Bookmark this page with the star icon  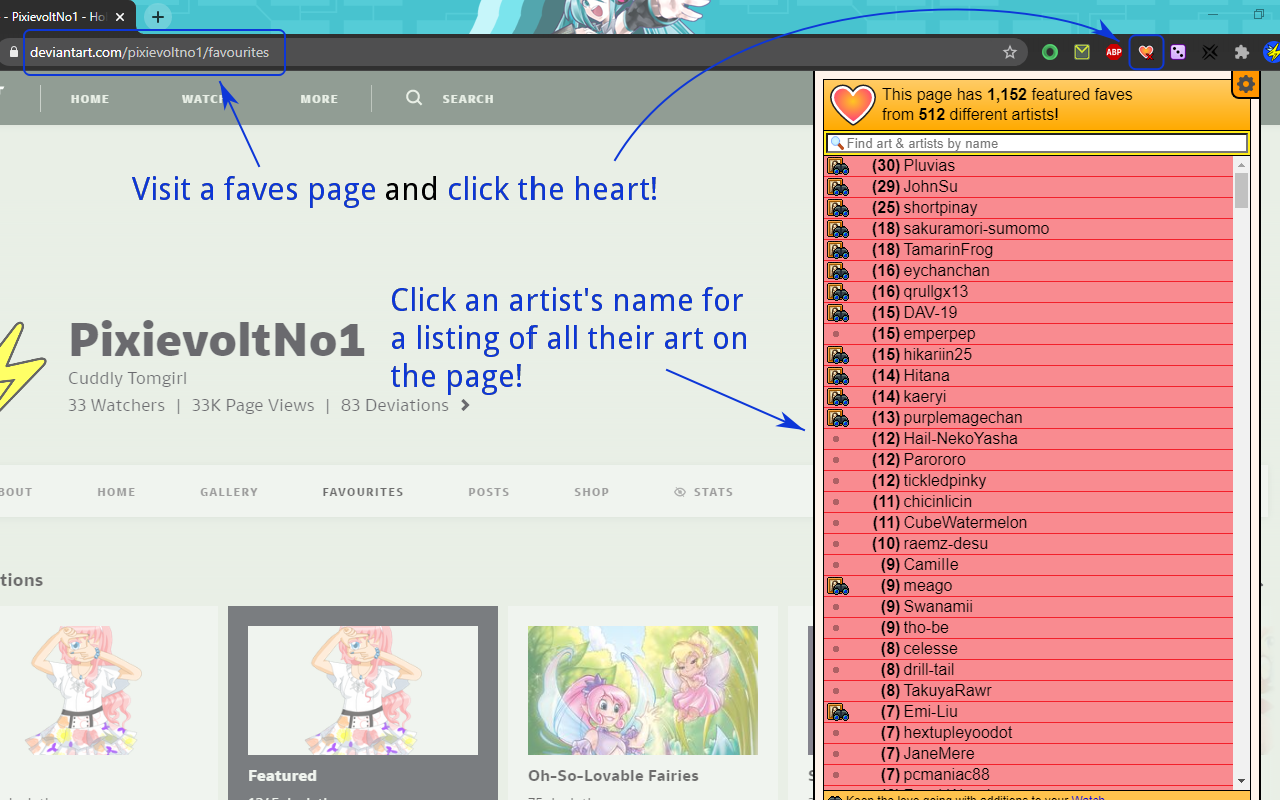pos(1010,52)
